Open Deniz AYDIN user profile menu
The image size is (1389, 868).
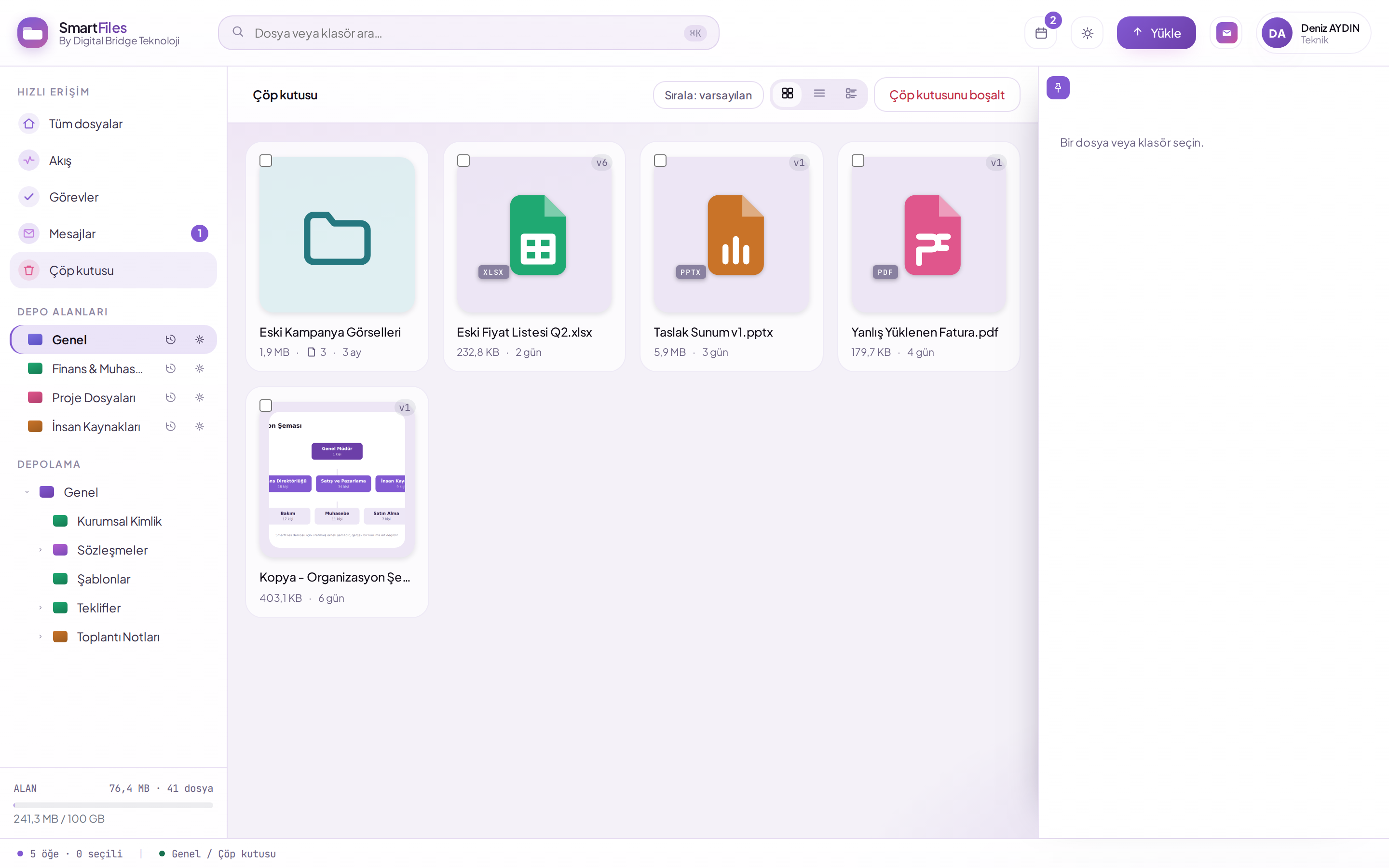click(1313, 33)
